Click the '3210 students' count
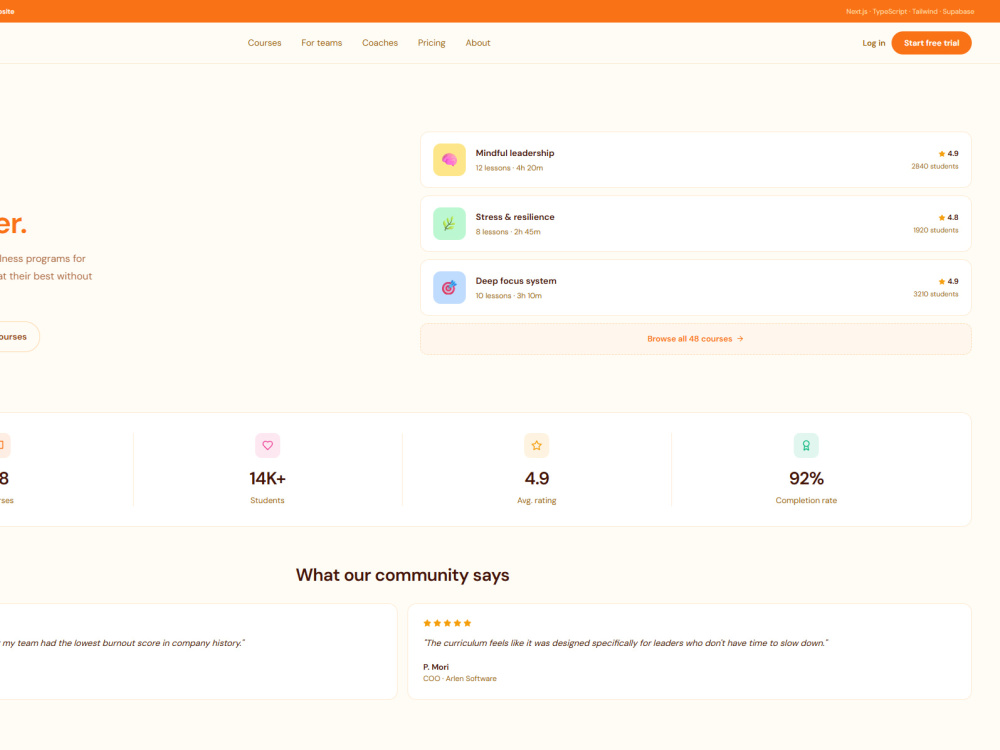 point(935,294)
